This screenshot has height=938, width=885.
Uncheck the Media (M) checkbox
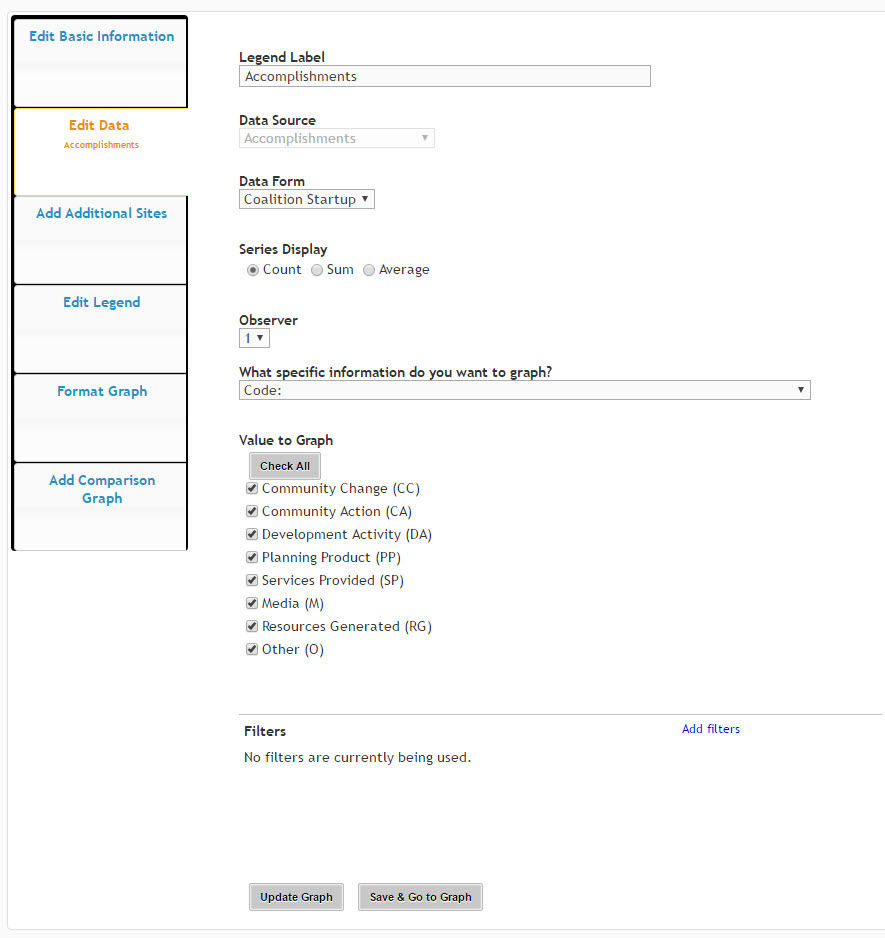point(252,603)
